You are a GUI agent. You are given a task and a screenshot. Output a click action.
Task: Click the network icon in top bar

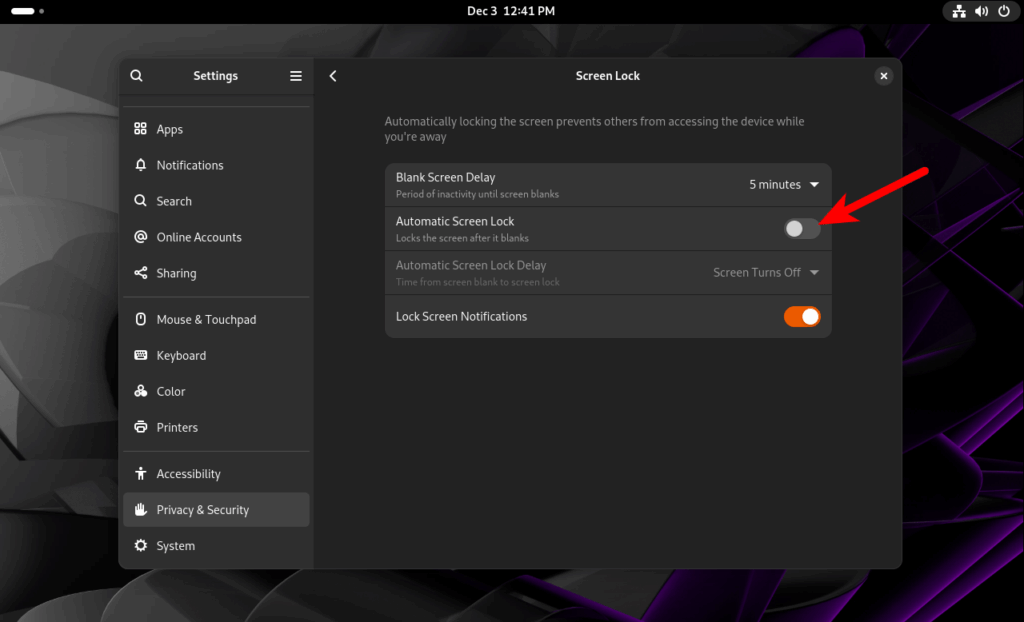tap(959, 11)
